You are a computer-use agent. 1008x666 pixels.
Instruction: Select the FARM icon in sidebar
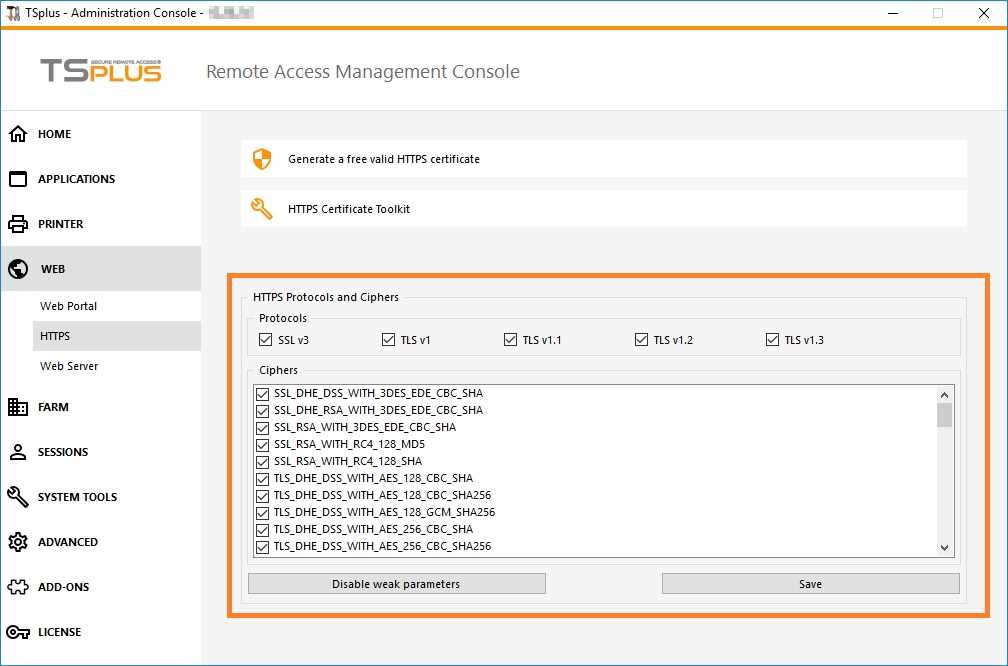[18, 407]
